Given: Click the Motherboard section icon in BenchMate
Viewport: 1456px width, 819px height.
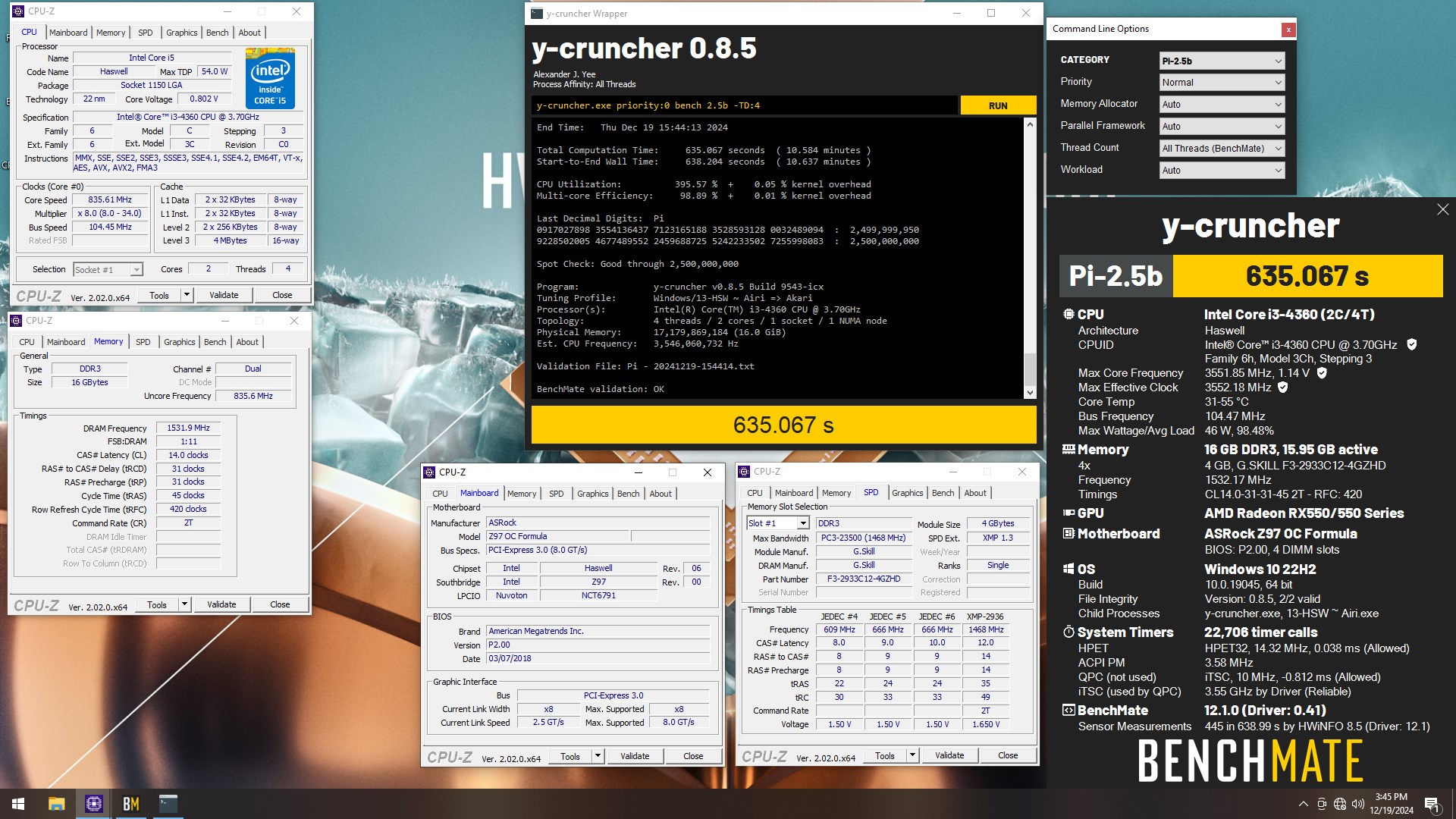Looking at the screenshot, I should (x=1068, y=534).
